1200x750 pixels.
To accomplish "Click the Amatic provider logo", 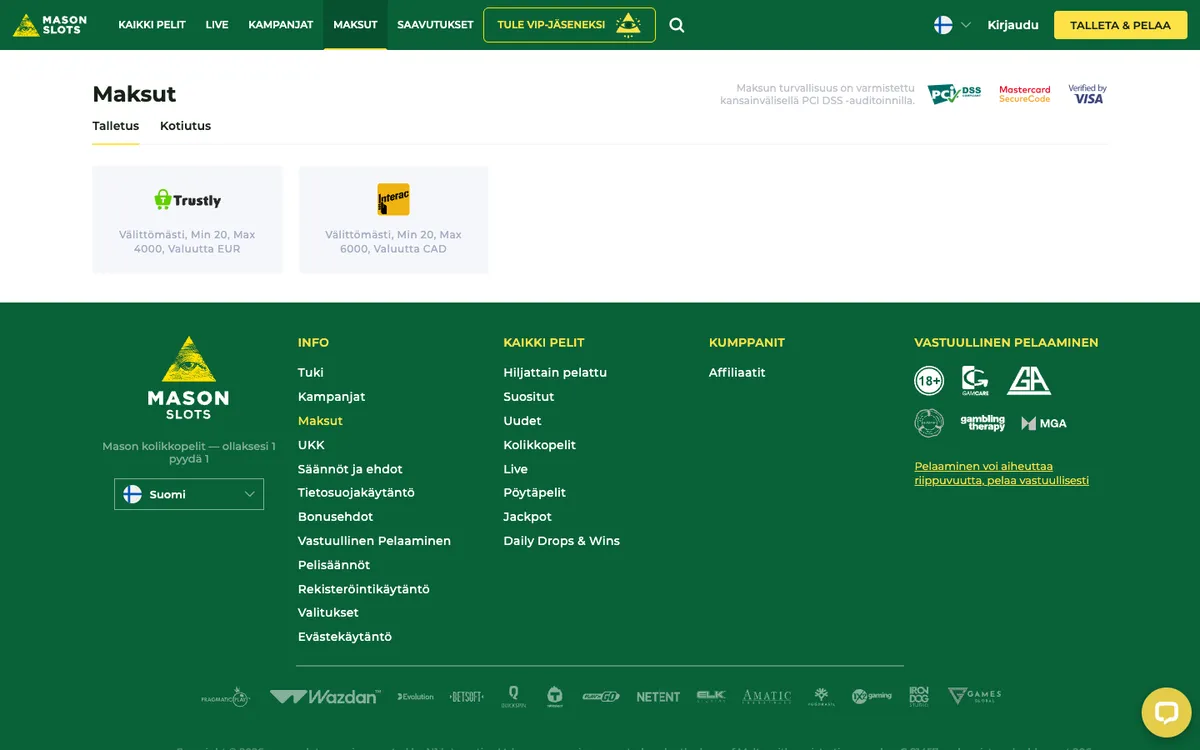I will [767, 697].
